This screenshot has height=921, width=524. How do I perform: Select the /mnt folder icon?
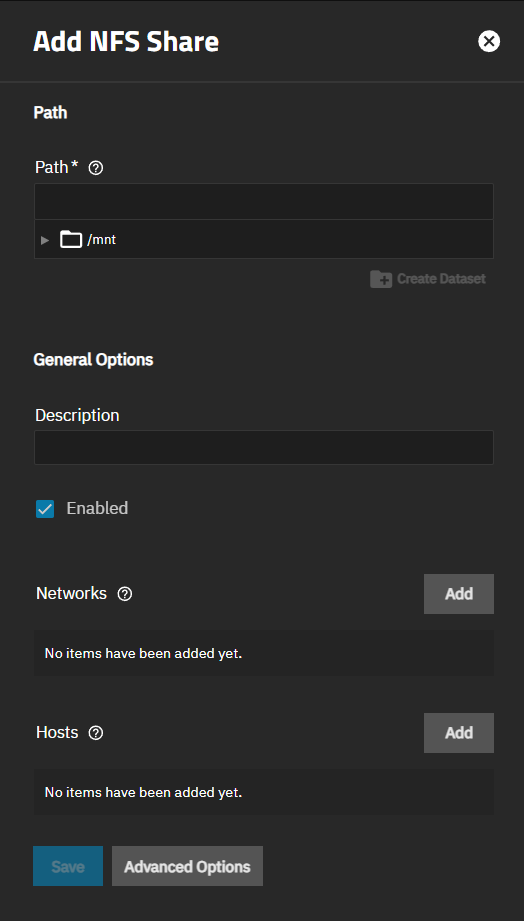coord(71,240)
